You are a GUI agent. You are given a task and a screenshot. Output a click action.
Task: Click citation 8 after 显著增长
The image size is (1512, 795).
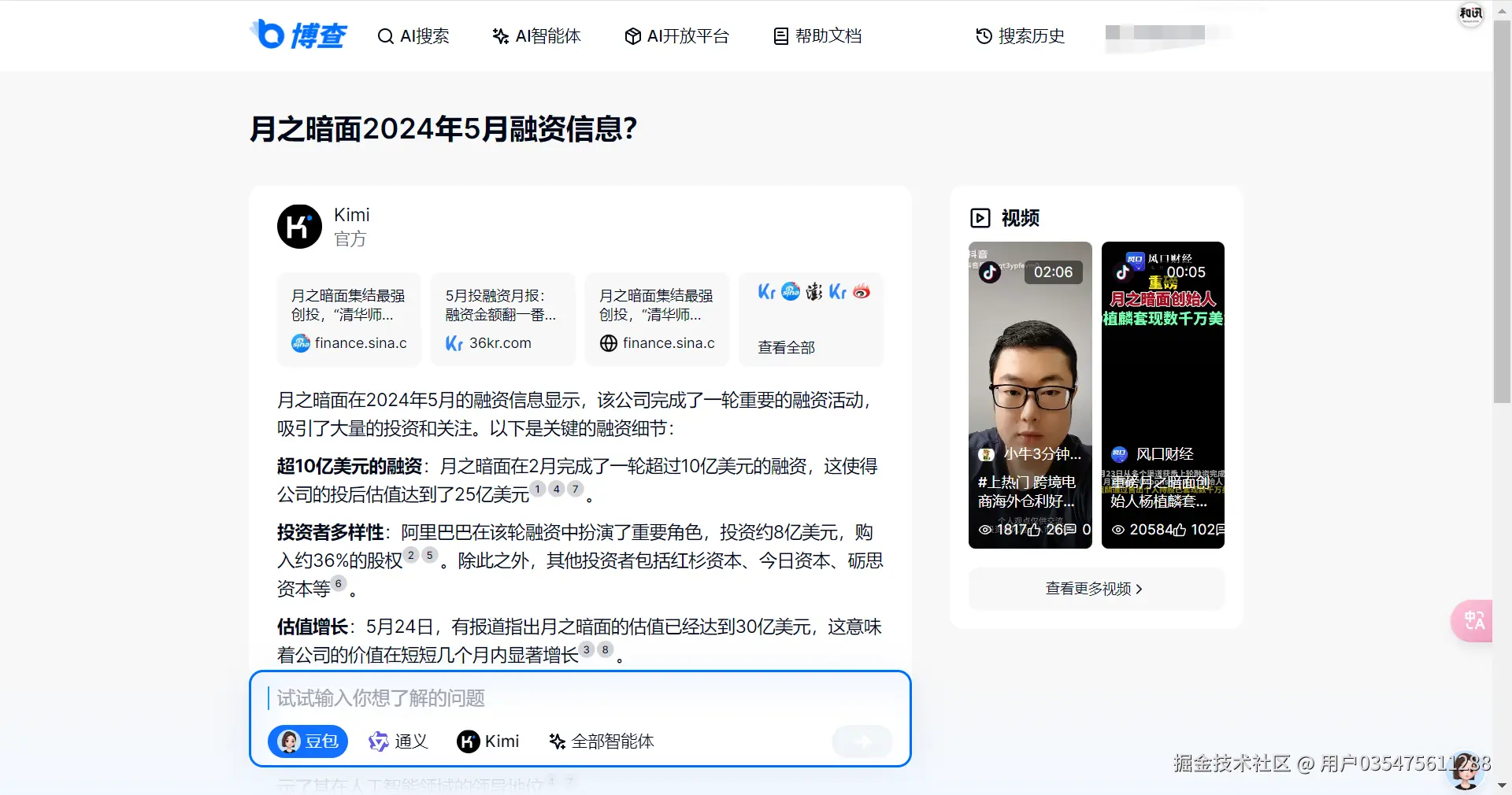point(606,649)
